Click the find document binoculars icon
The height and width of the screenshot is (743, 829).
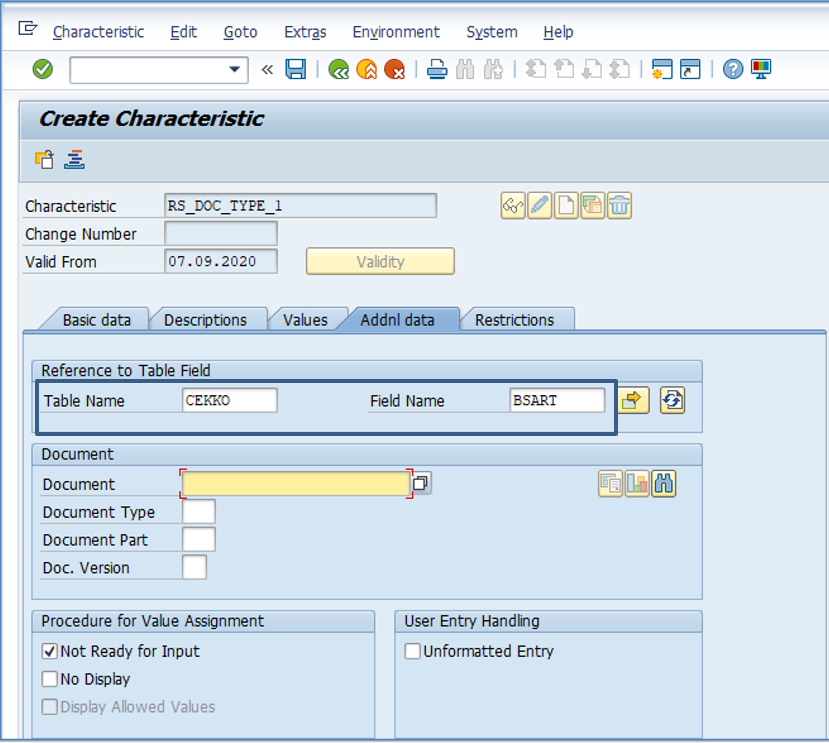point(664,483)
